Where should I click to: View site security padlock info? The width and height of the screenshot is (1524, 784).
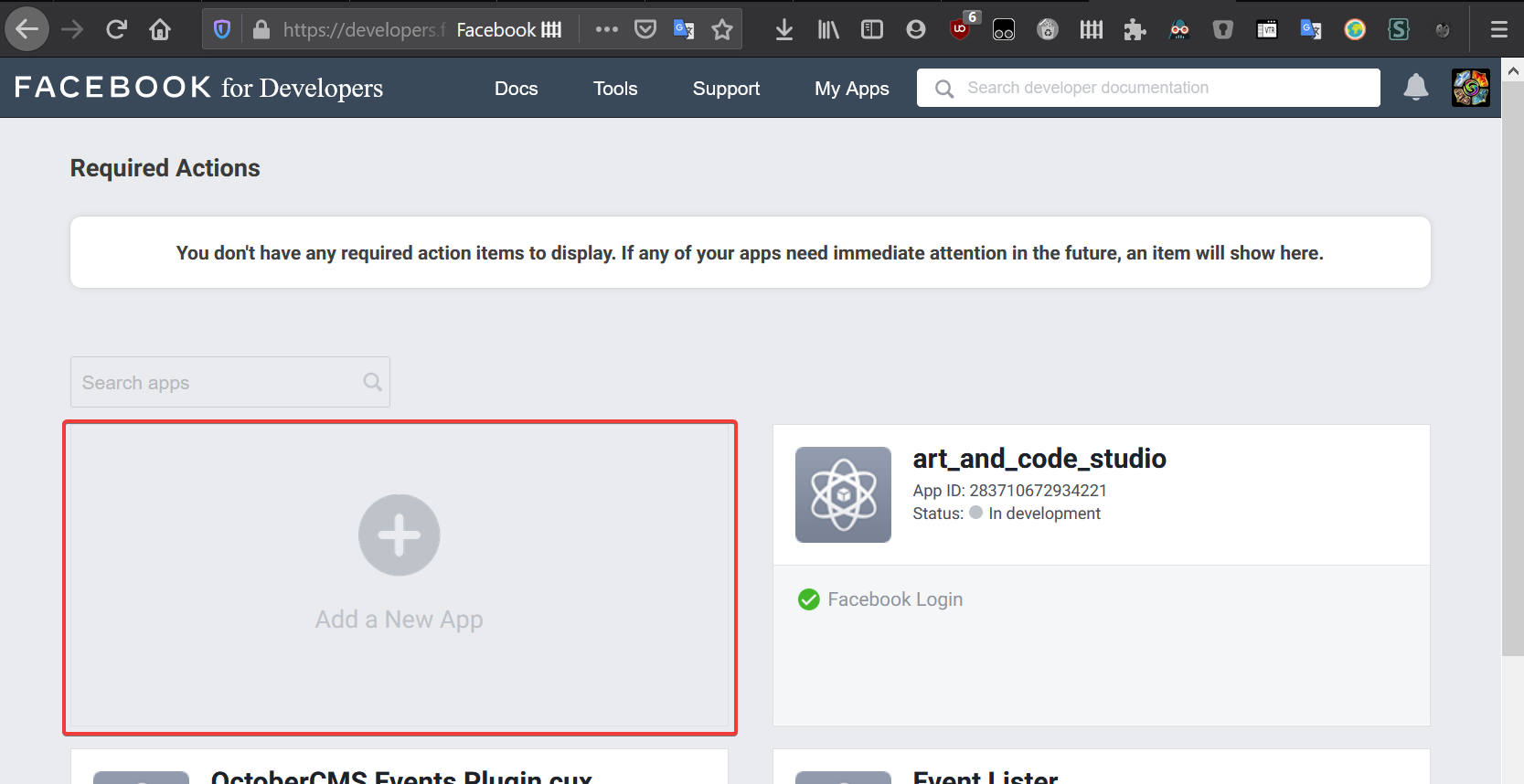(x=261, y=29)
